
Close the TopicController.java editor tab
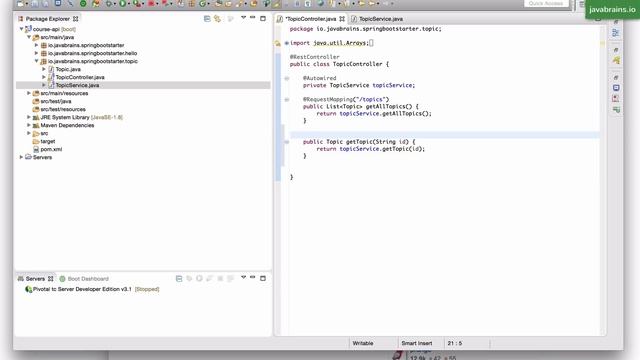click(342, 19)
